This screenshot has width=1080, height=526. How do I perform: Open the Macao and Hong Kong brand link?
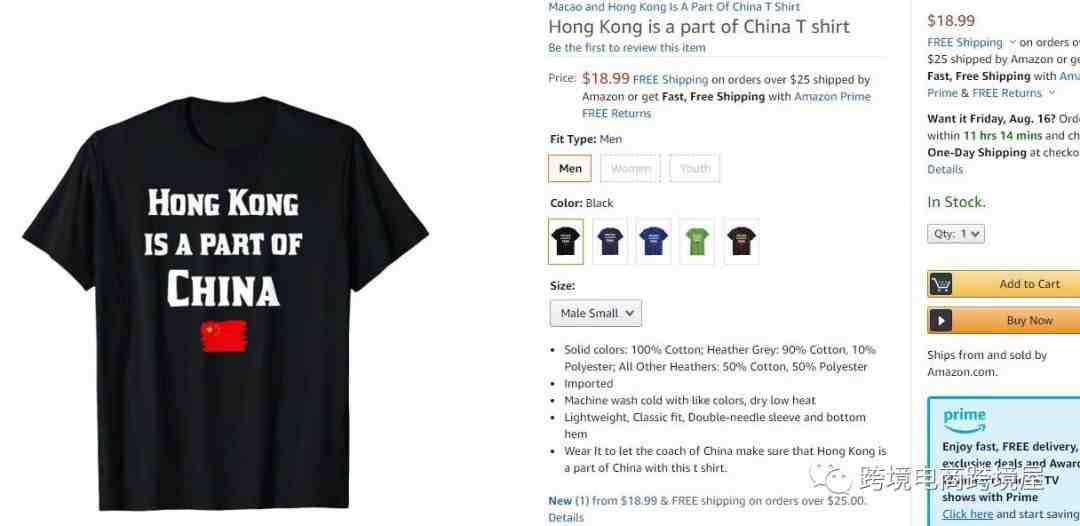click(674, 7)
